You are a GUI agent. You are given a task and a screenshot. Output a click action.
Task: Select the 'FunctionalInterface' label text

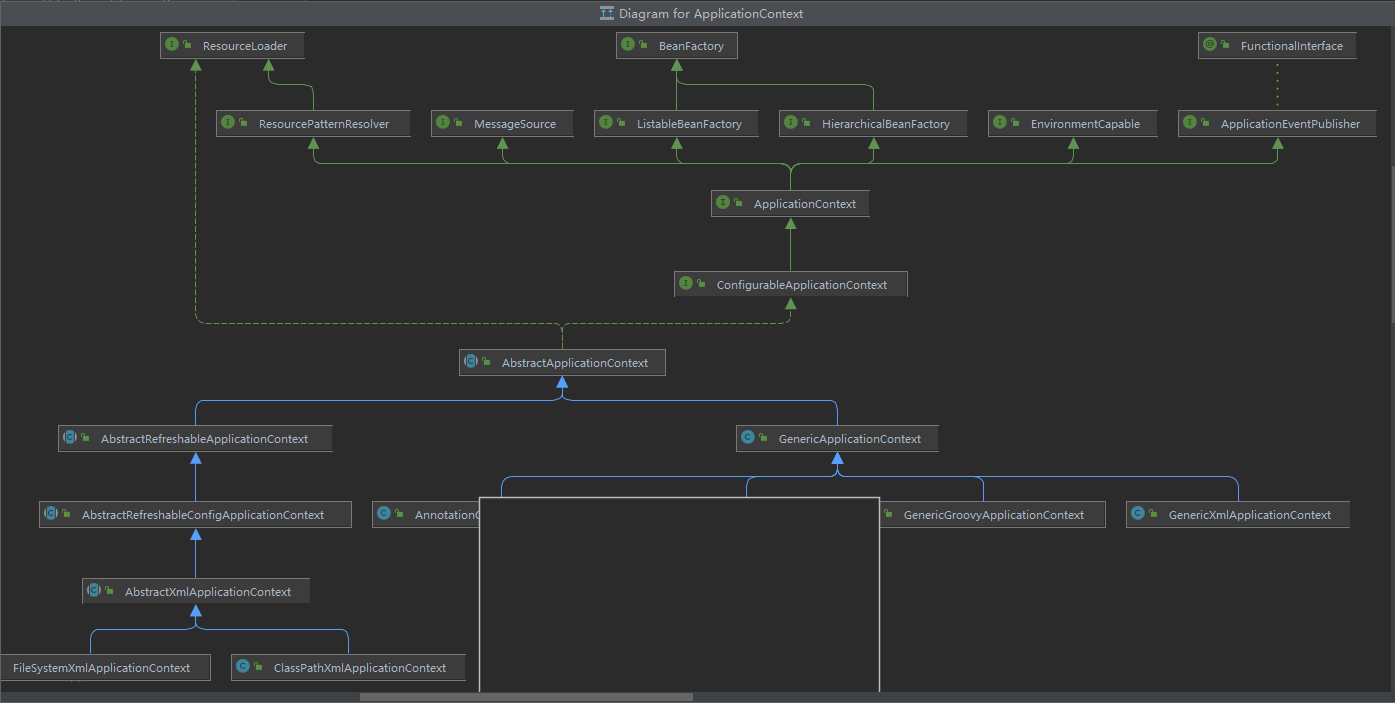[1292, 46]
